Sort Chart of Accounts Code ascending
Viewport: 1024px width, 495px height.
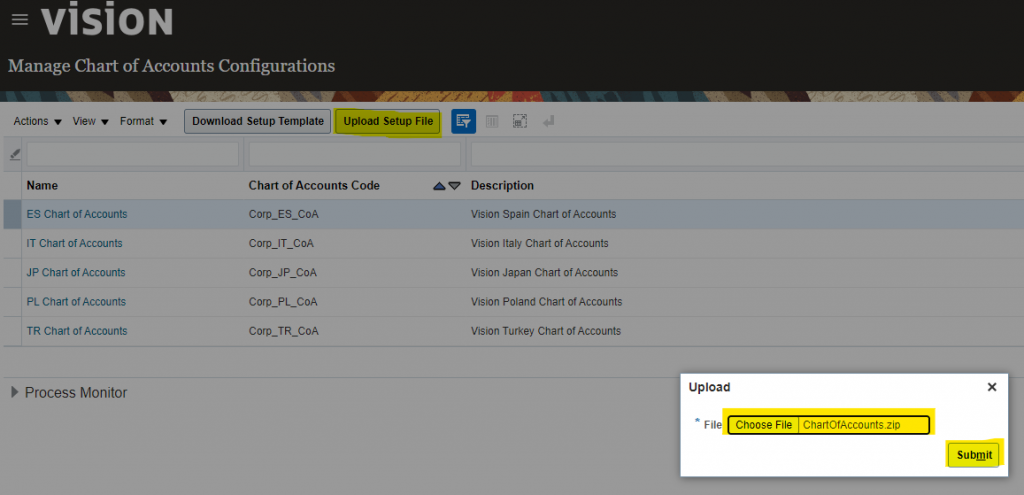(x=439, y=186)
